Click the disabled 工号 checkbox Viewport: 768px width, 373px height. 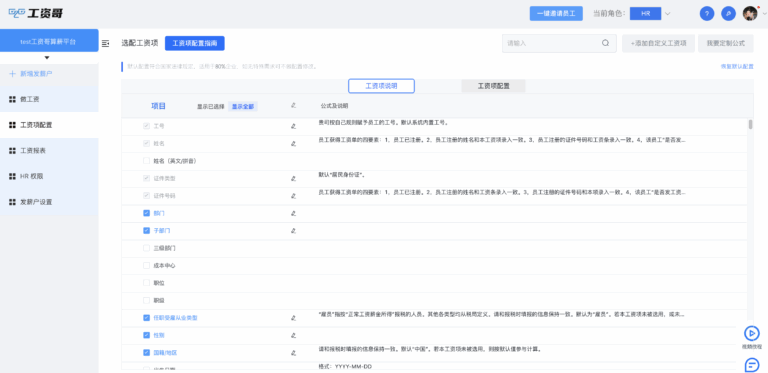tap(146, 126)
